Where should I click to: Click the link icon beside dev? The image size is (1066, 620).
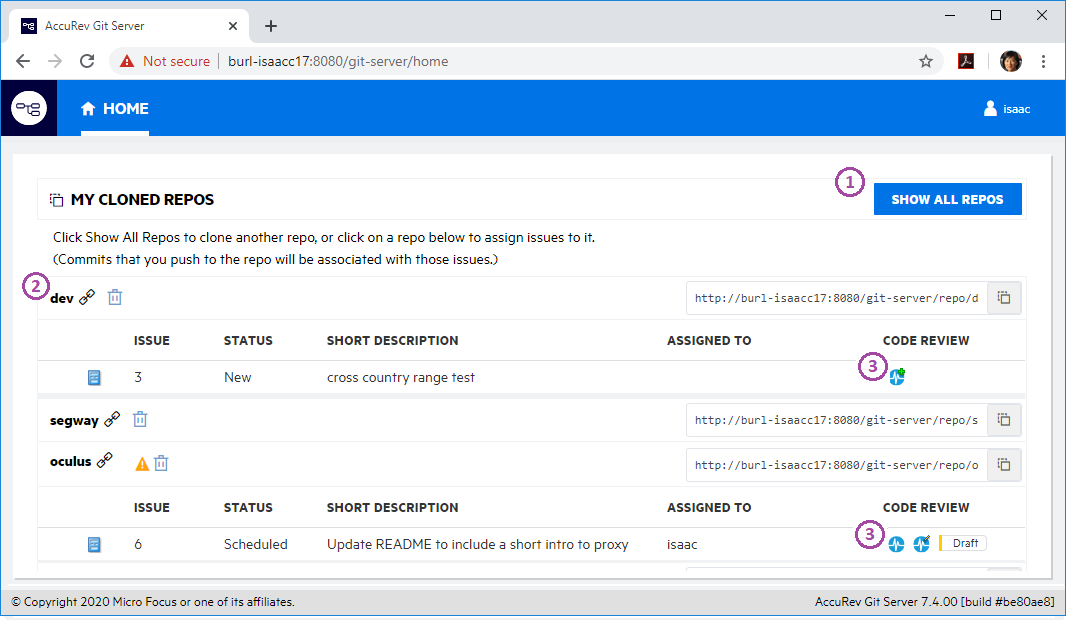87,297
